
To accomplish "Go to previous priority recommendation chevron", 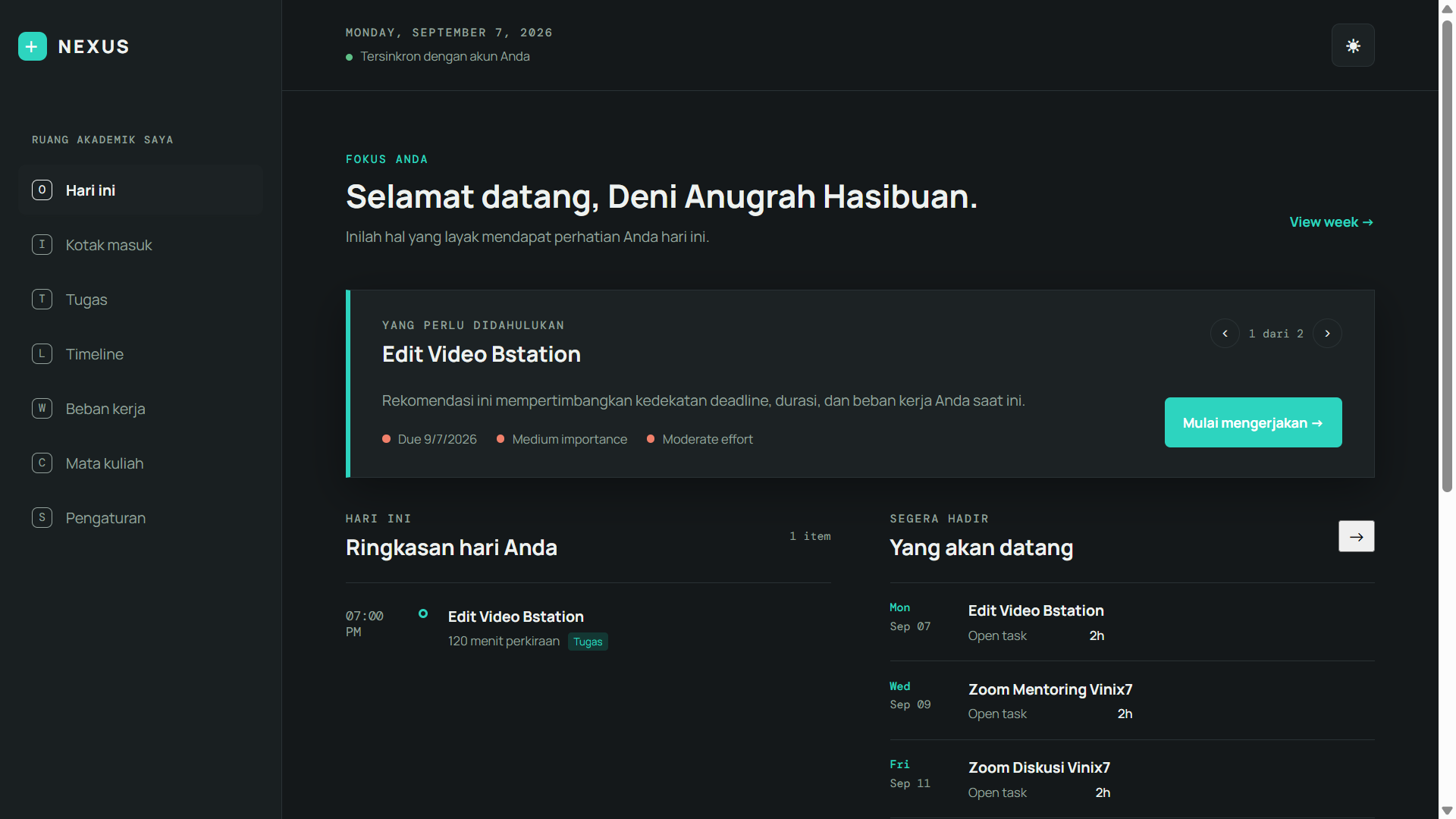I will tap(1225, 334).
